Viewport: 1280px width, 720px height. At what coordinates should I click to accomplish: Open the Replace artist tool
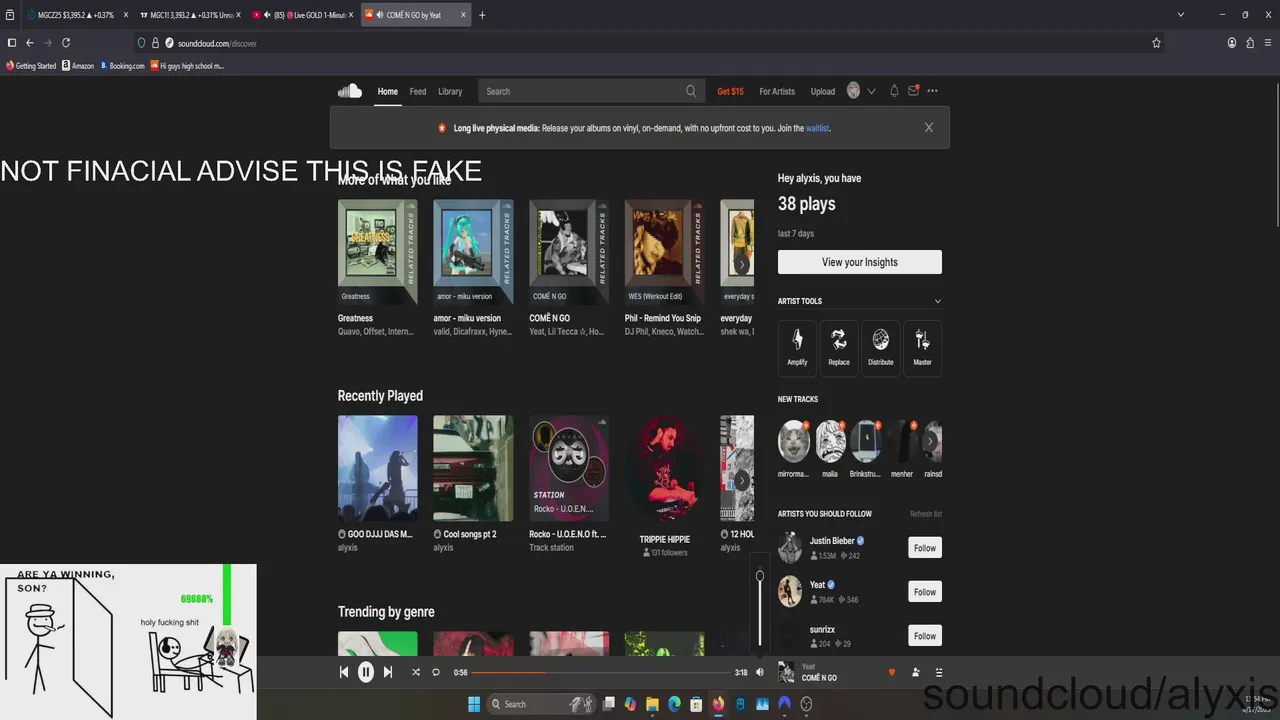coord(839,348)
